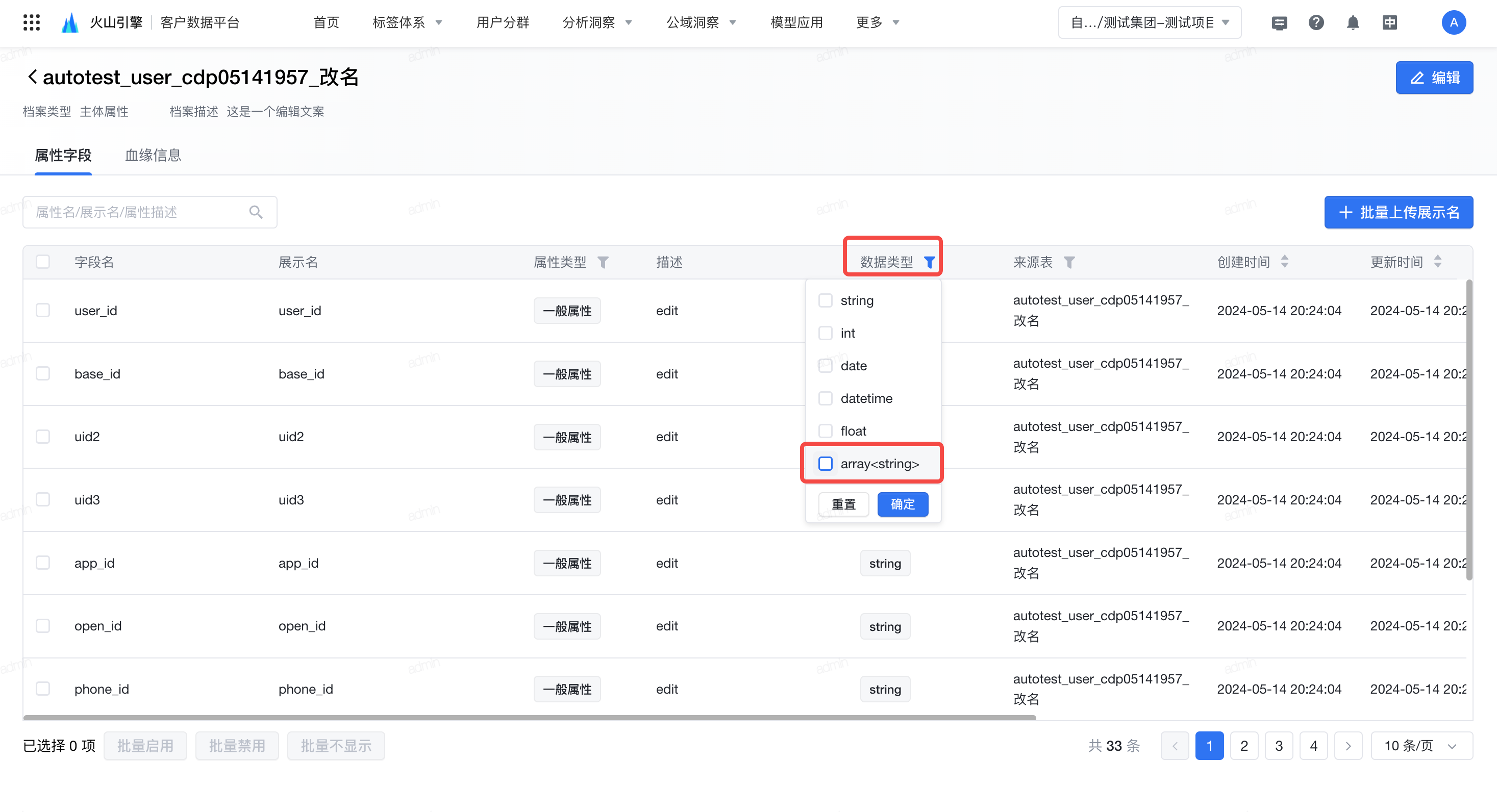Viewport: 1497px width, 812px height.
Task: Check the float filter option
Action: coord(825,430)
